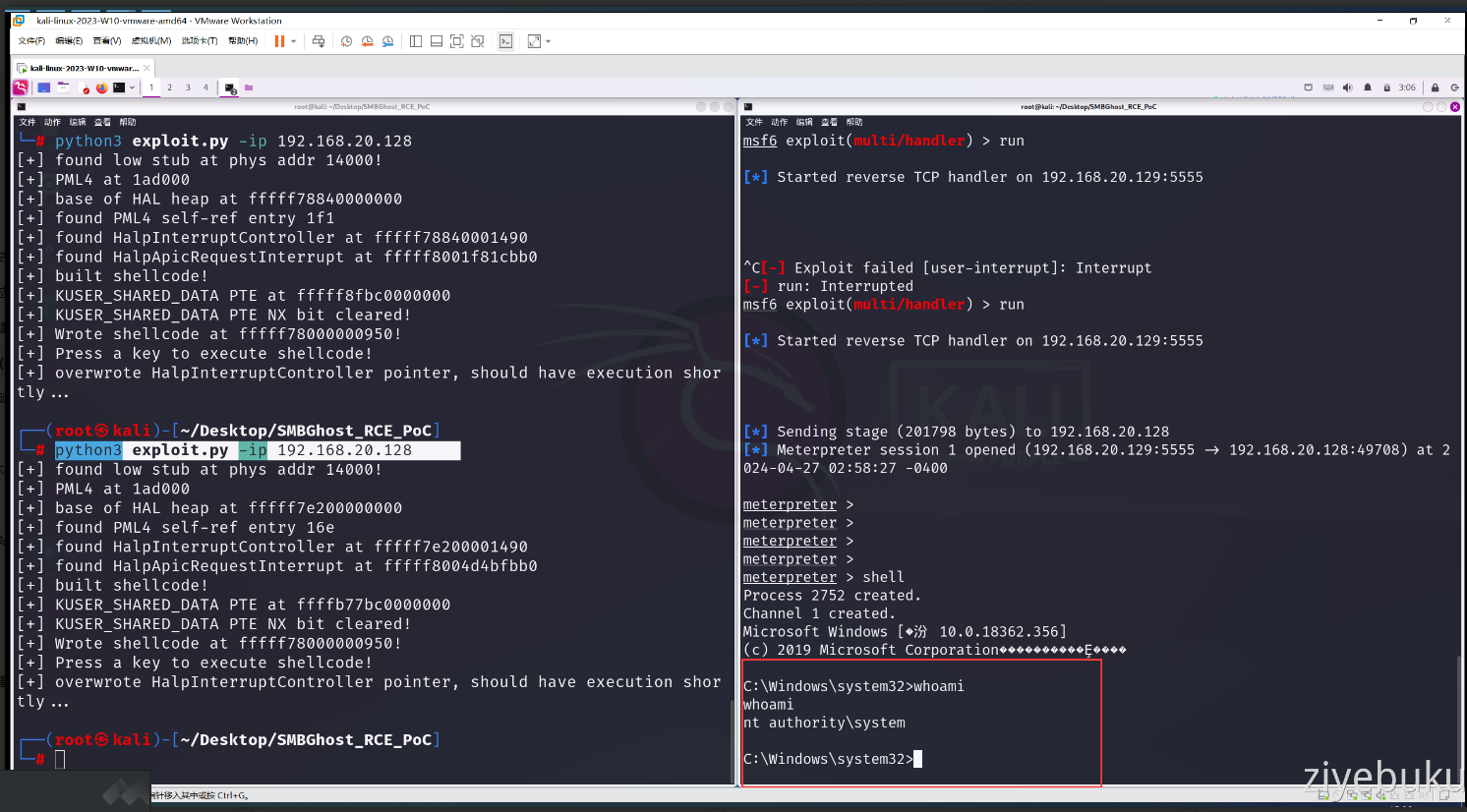
Task: Toggle the VMware library sidebar view
Action: 415,41
